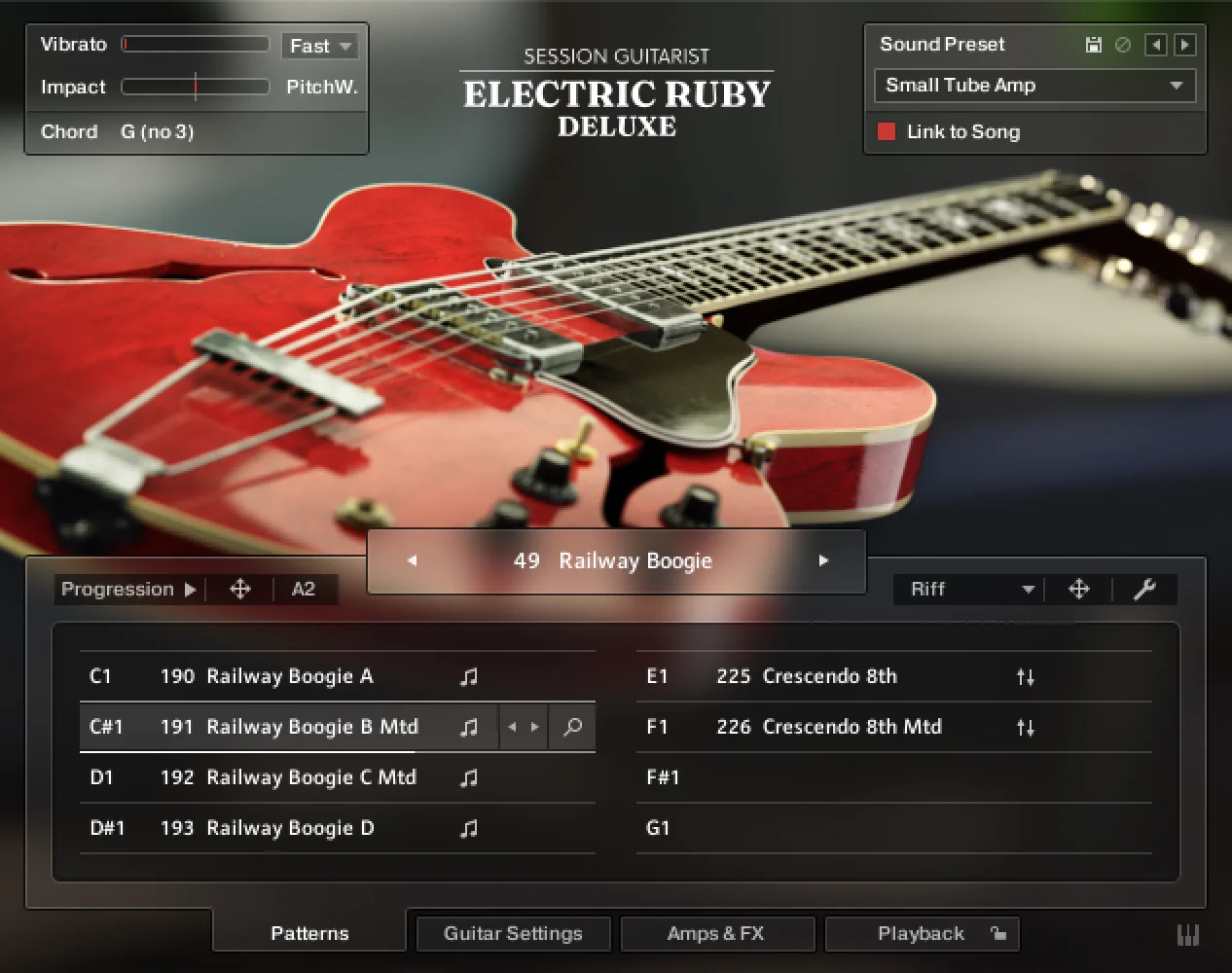Screen dimensions: 1232x973
Task: Click the lock icon on the Playback tab
Action: coord(999,933)
